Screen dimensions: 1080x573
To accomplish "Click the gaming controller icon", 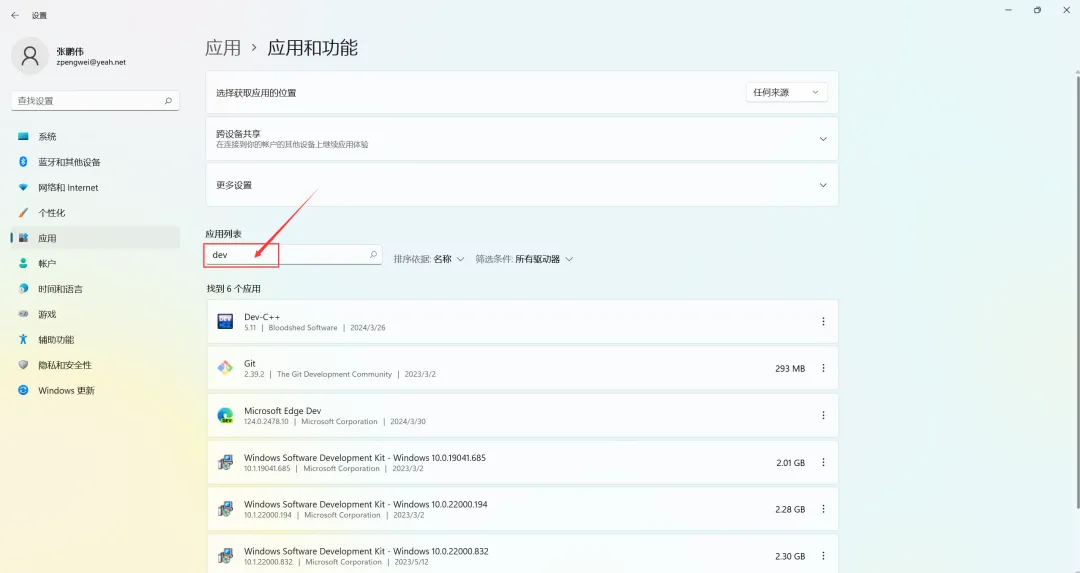I will point(23,315).
